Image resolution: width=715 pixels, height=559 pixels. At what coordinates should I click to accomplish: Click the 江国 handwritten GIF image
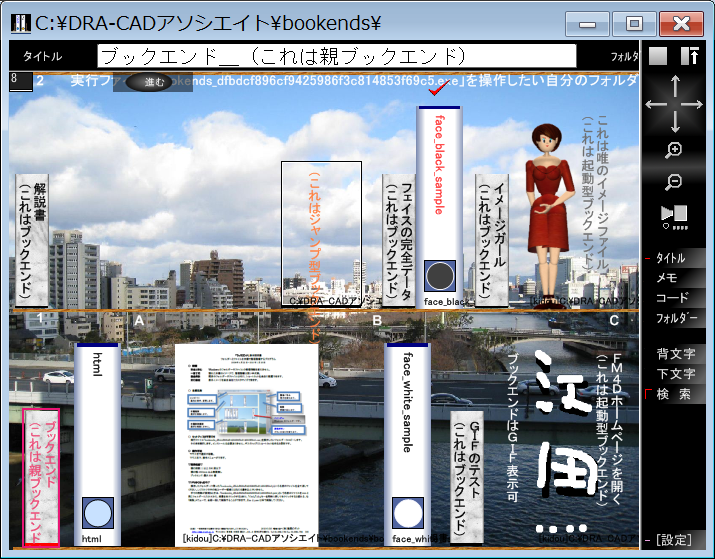pos(565,440)
